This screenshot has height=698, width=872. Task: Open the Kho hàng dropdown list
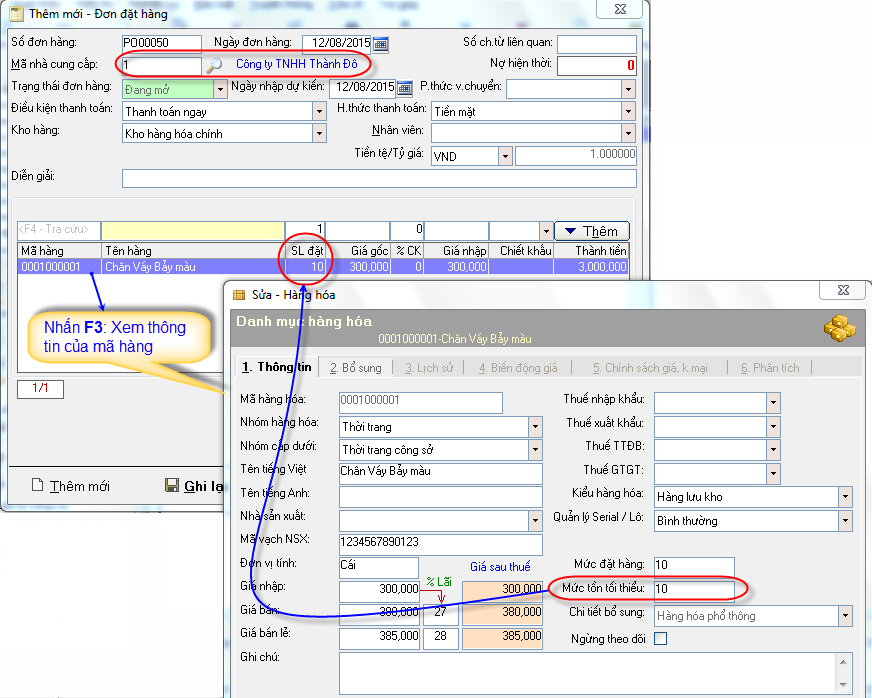click(319, 133)
